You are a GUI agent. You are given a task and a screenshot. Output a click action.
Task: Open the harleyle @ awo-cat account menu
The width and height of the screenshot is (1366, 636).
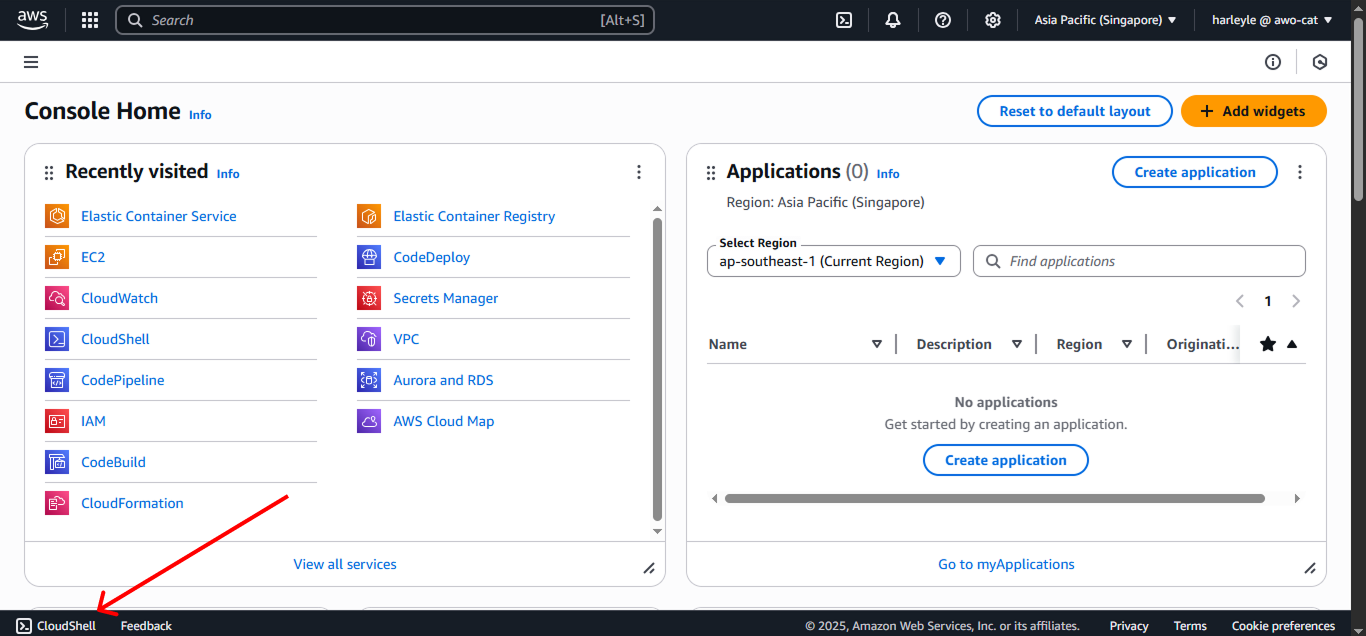[x=1271, y=20]
